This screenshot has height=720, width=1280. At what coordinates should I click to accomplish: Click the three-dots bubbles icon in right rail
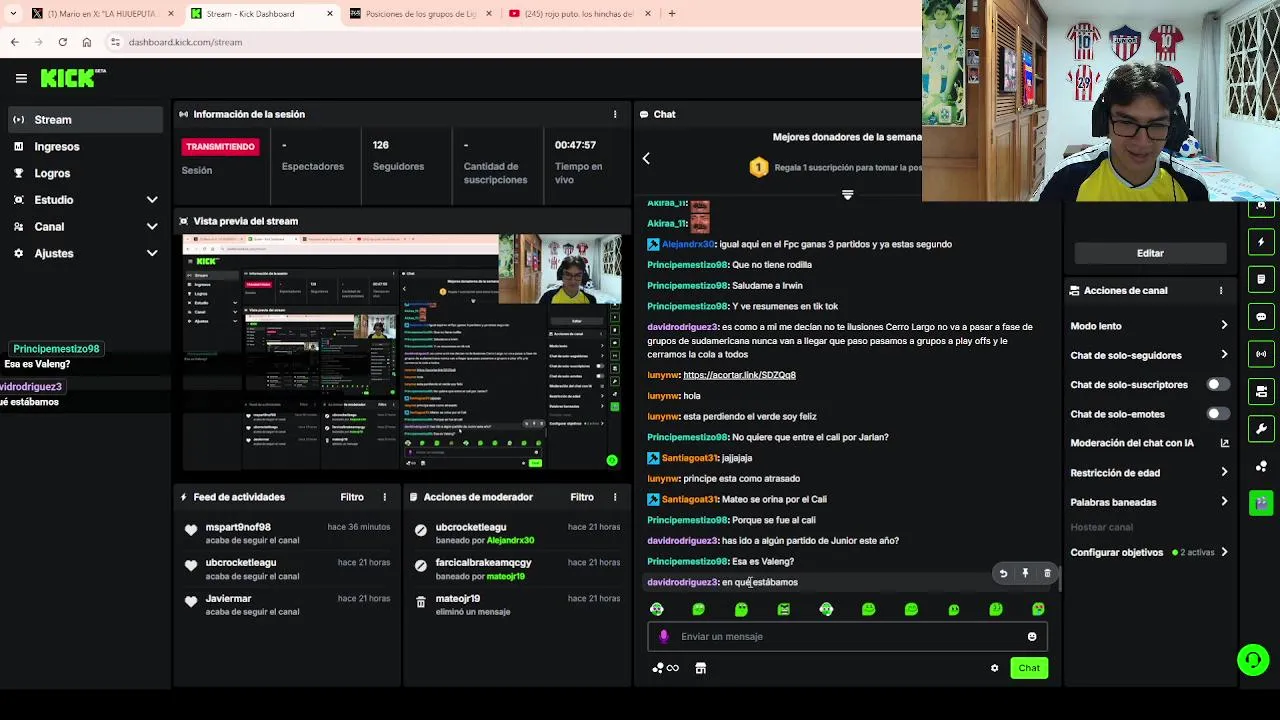point(1261,466)
